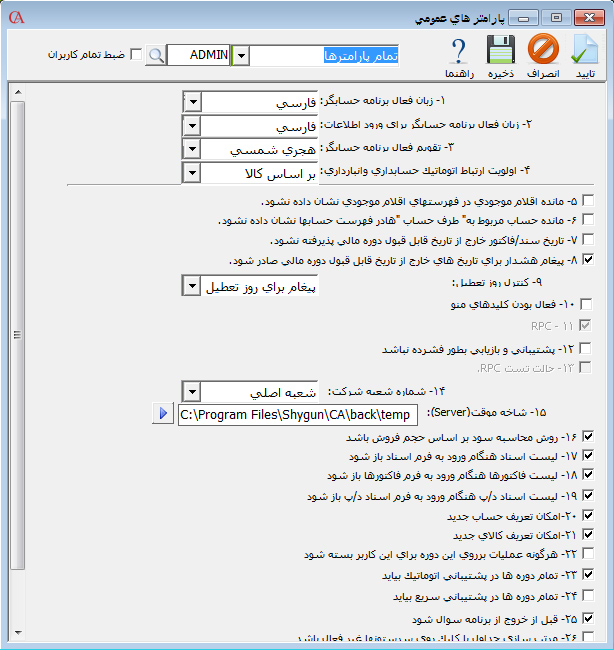
Task: Click the CA application logo in title bar
Action: tap(14, 16)
